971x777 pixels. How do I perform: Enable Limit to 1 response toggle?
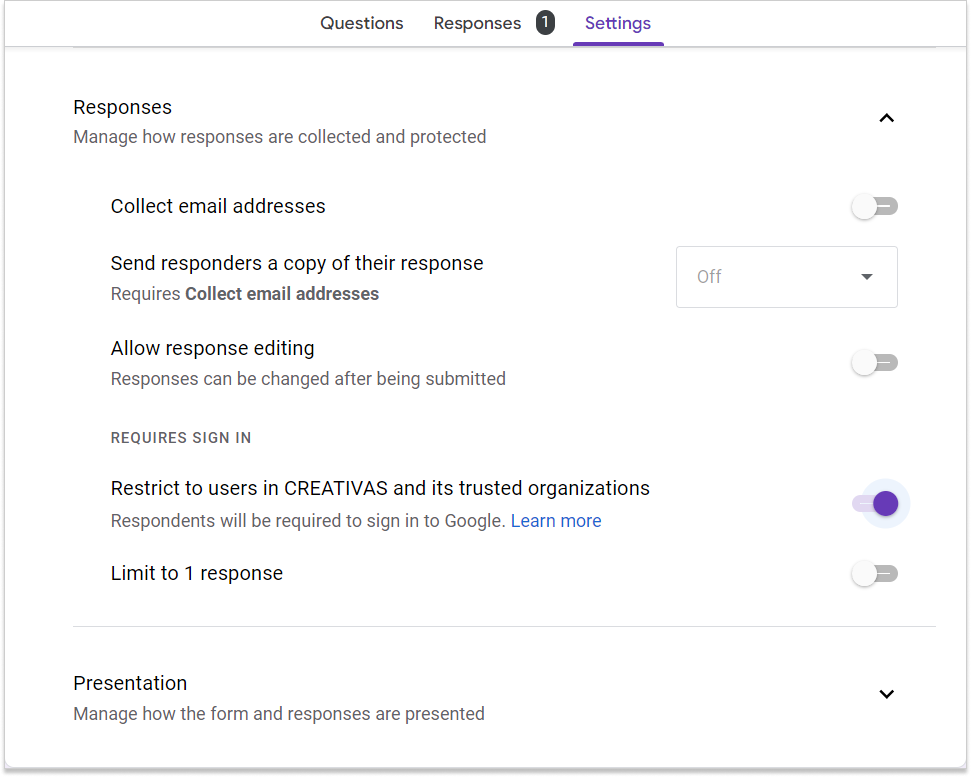pyautogui.click(x=875, y=574)
